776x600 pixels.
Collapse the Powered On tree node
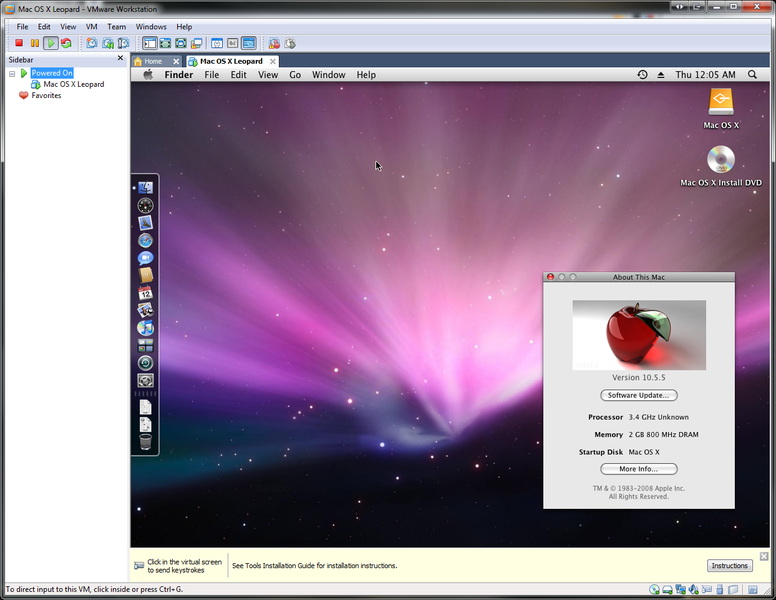pos(12,73)
